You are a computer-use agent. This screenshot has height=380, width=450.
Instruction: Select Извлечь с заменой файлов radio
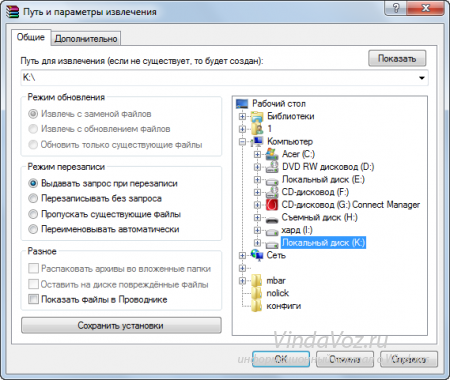tap(33, 114)
